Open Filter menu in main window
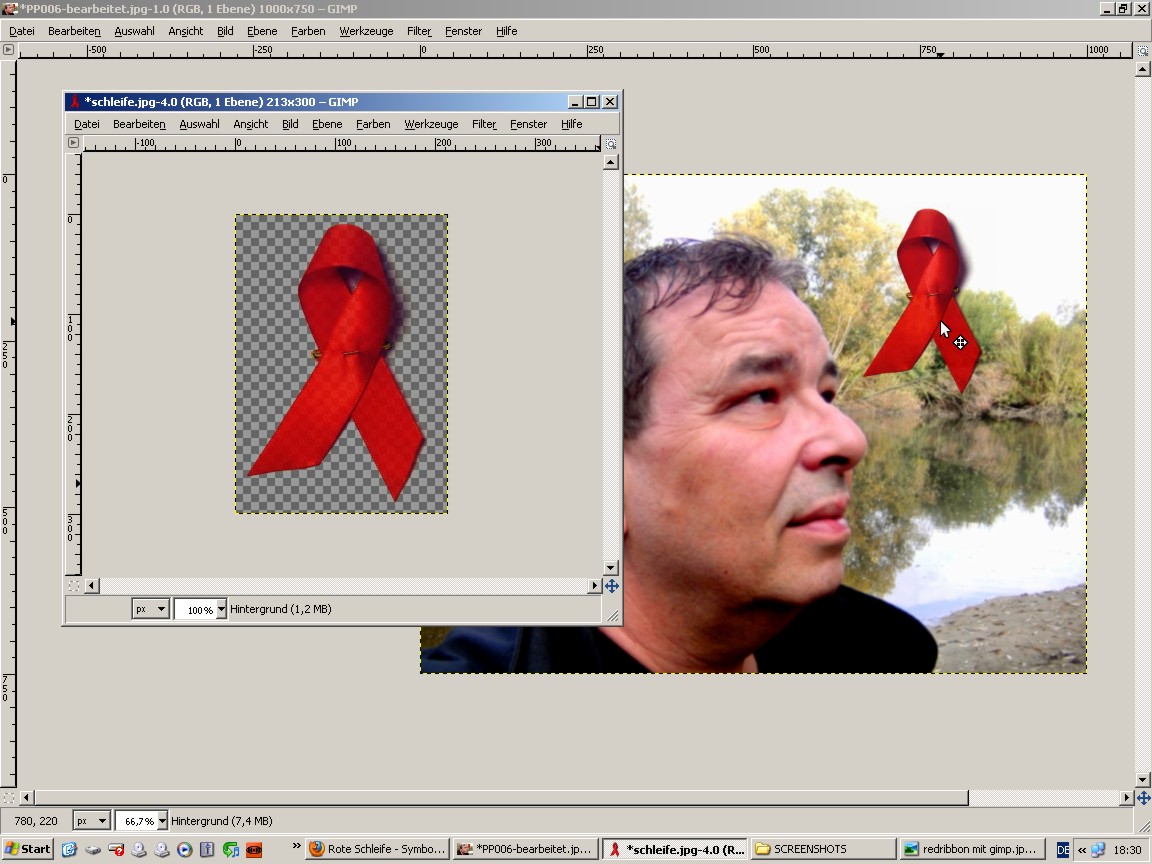Image resolution: width=1152 pixels, height=864 pixels. (419, 31)
